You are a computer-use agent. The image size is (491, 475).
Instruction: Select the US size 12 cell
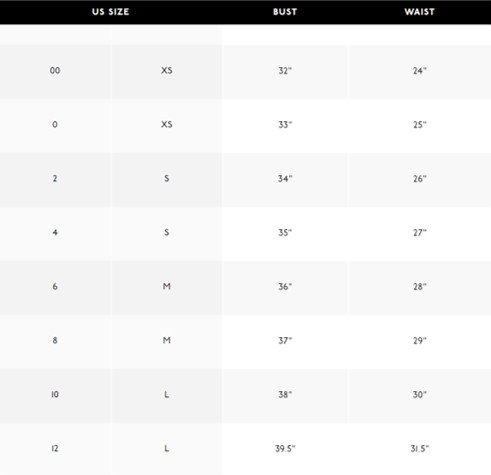pos(55,448)
